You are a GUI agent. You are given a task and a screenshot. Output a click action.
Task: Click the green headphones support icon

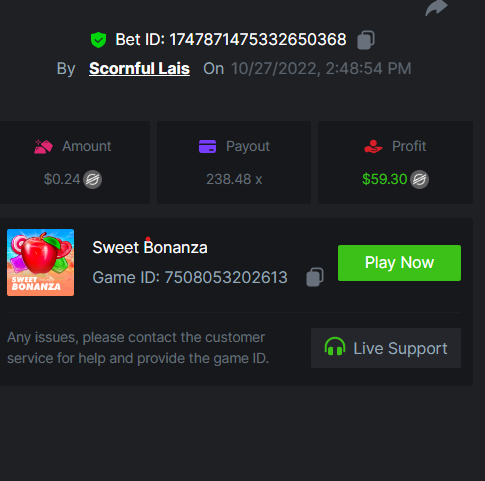[335, 347]
